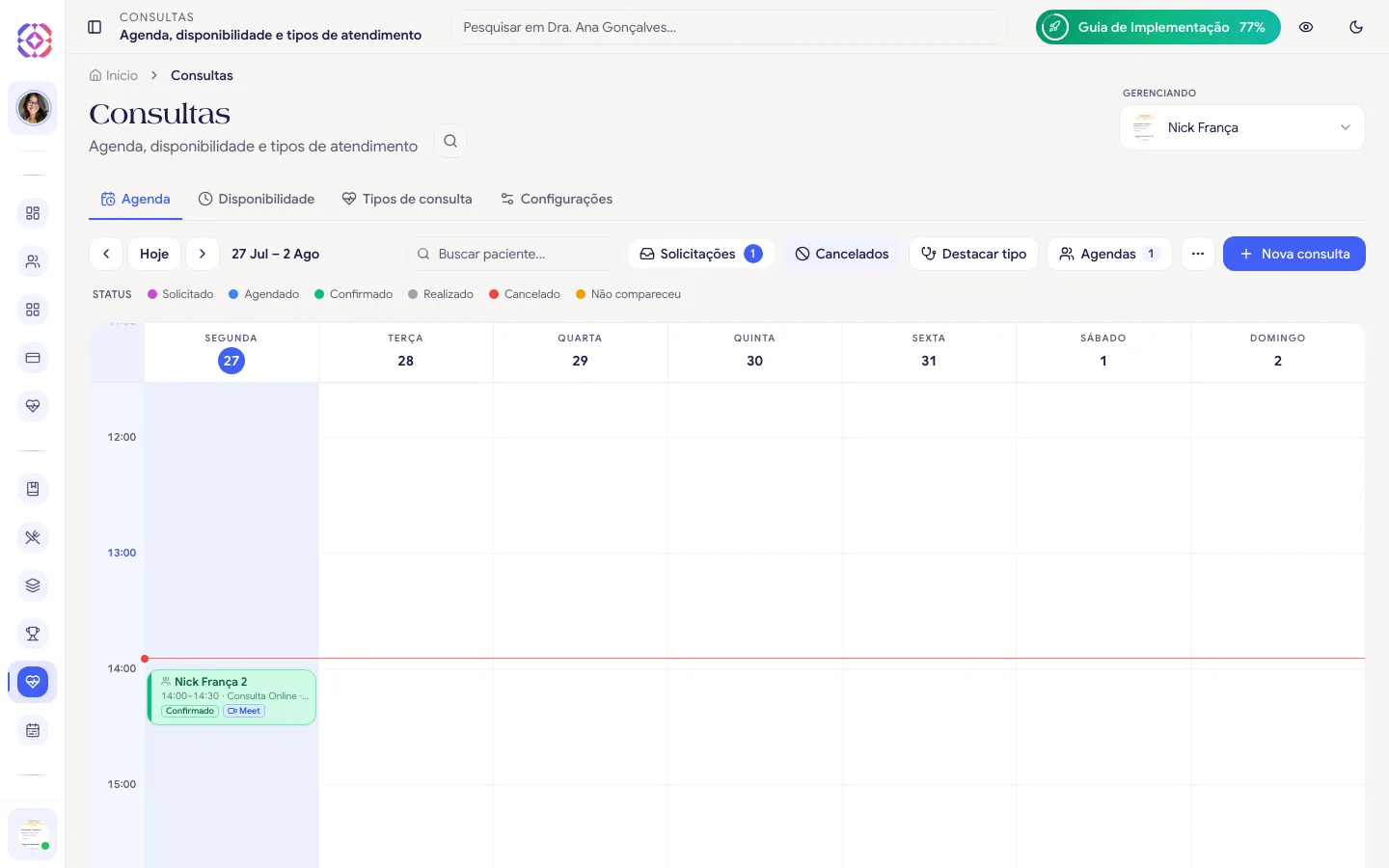
Task: Open the trophy sidebar icon
Action: click(33, 634)
